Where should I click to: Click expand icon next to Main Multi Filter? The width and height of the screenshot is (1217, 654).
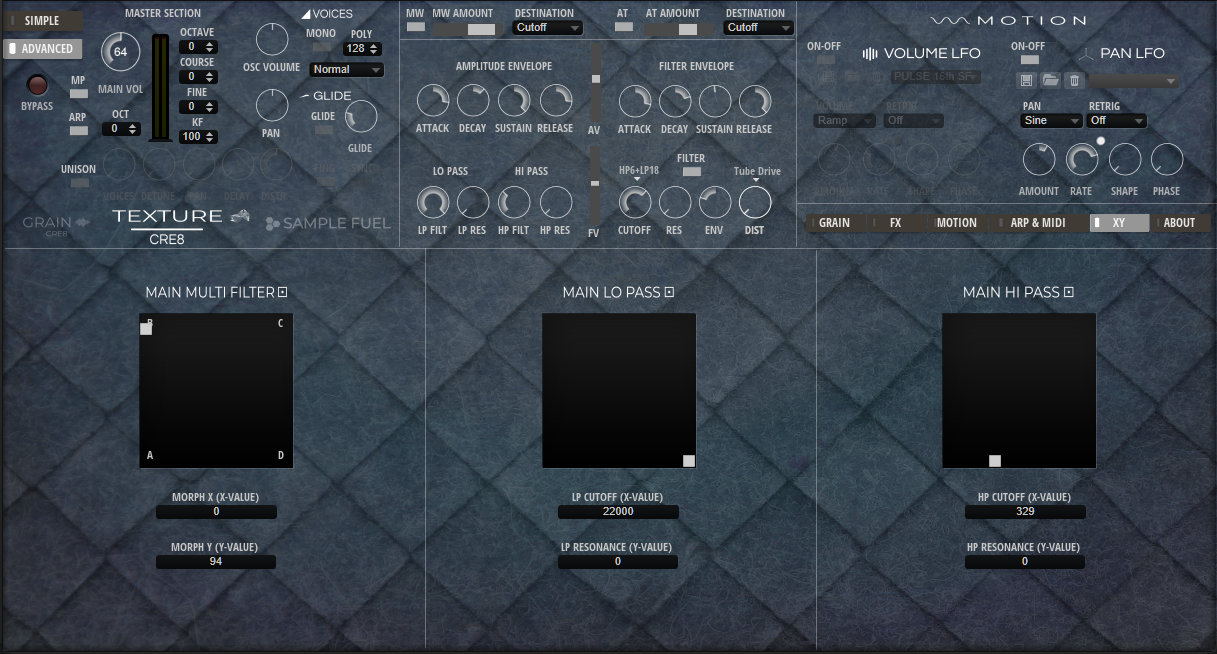click(x=283, y=292)
